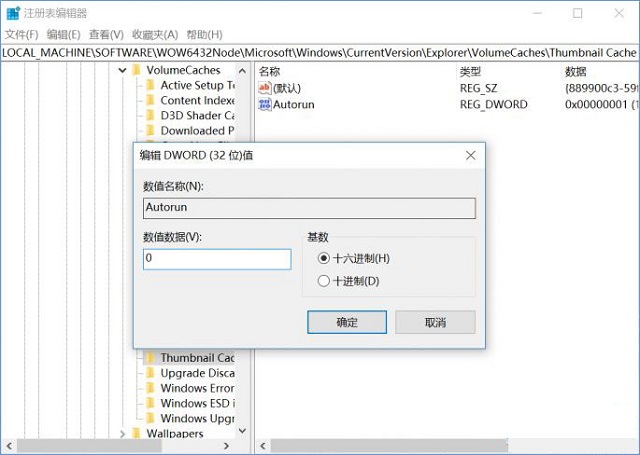
Task: Select the Windows Upgrade tree item
Action: point(198,418)
